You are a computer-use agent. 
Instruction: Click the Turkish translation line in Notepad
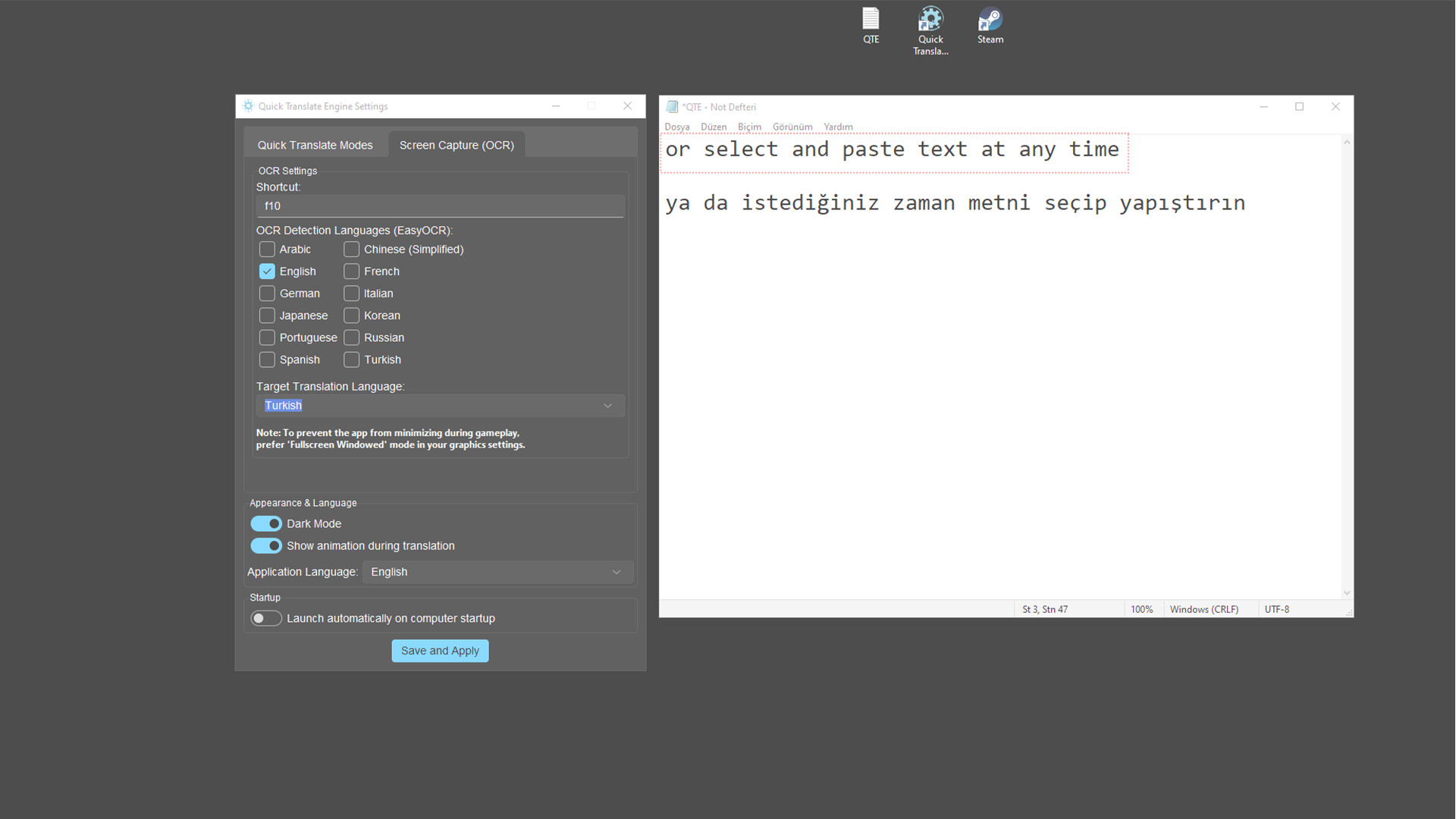pos(955,203)
